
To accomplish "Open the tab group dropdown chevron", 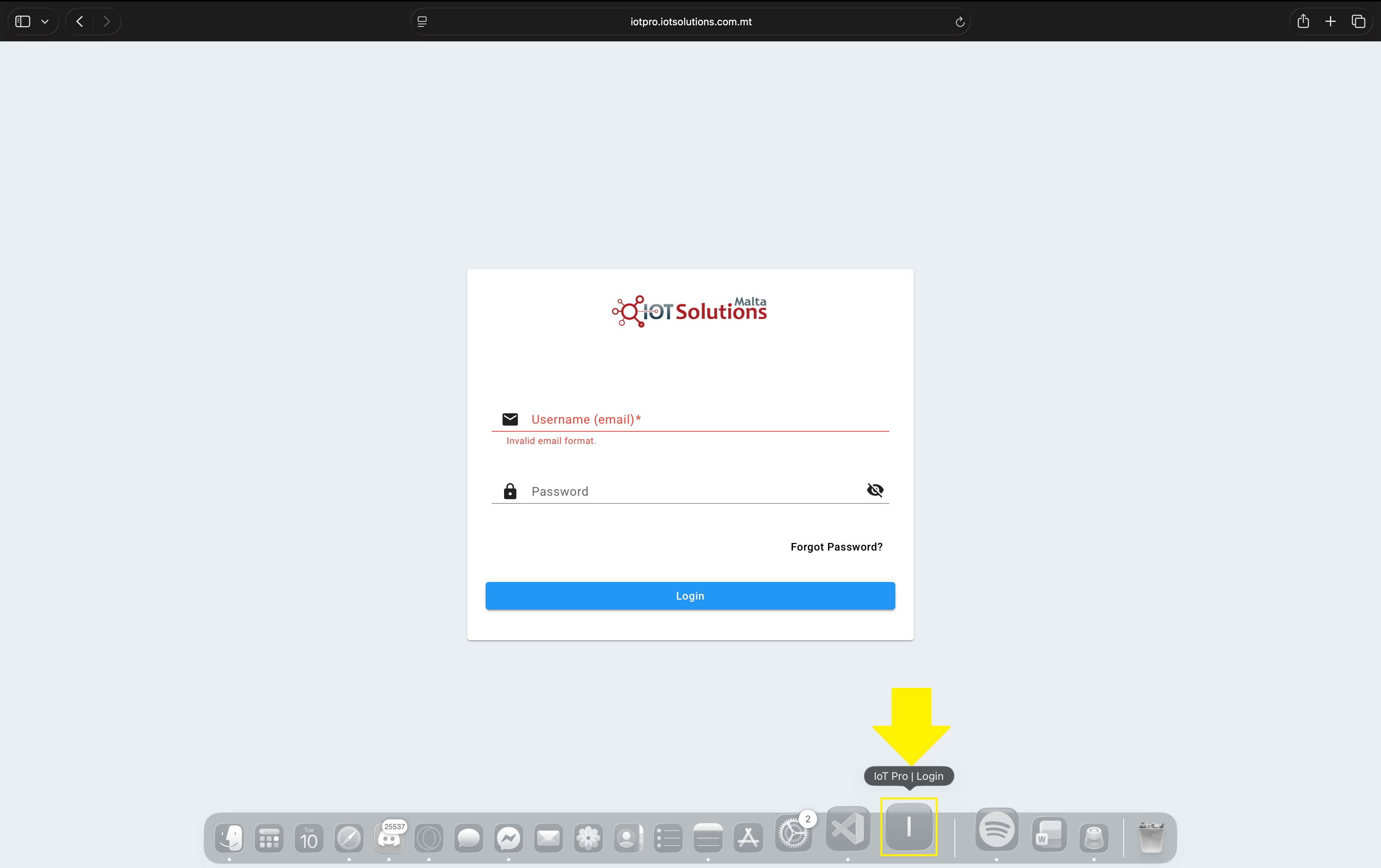I will 45,22.
